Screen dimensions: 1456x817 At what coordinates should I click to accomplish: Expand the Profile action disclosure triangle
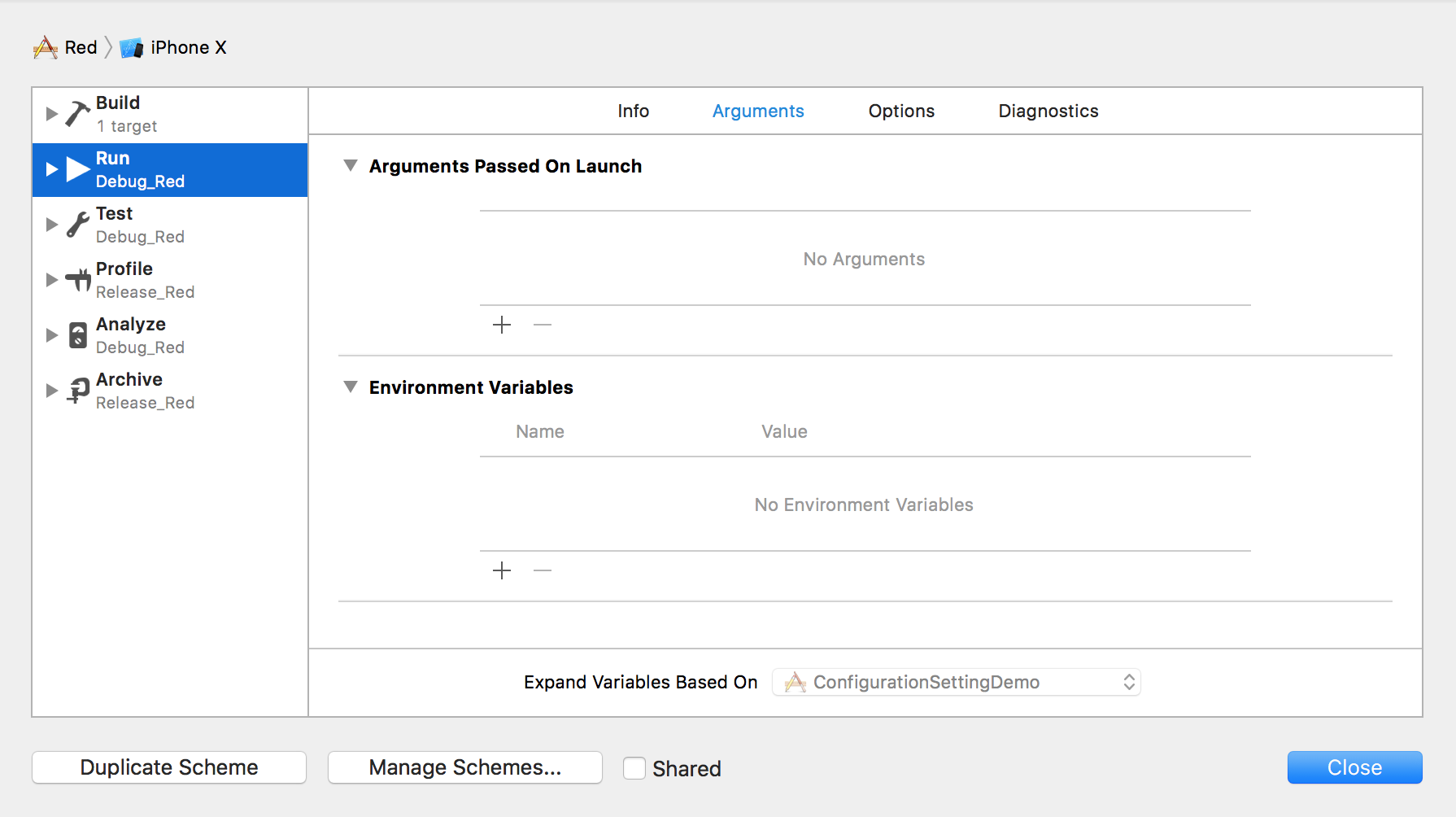pyautogui.click(x=51, y=280)
